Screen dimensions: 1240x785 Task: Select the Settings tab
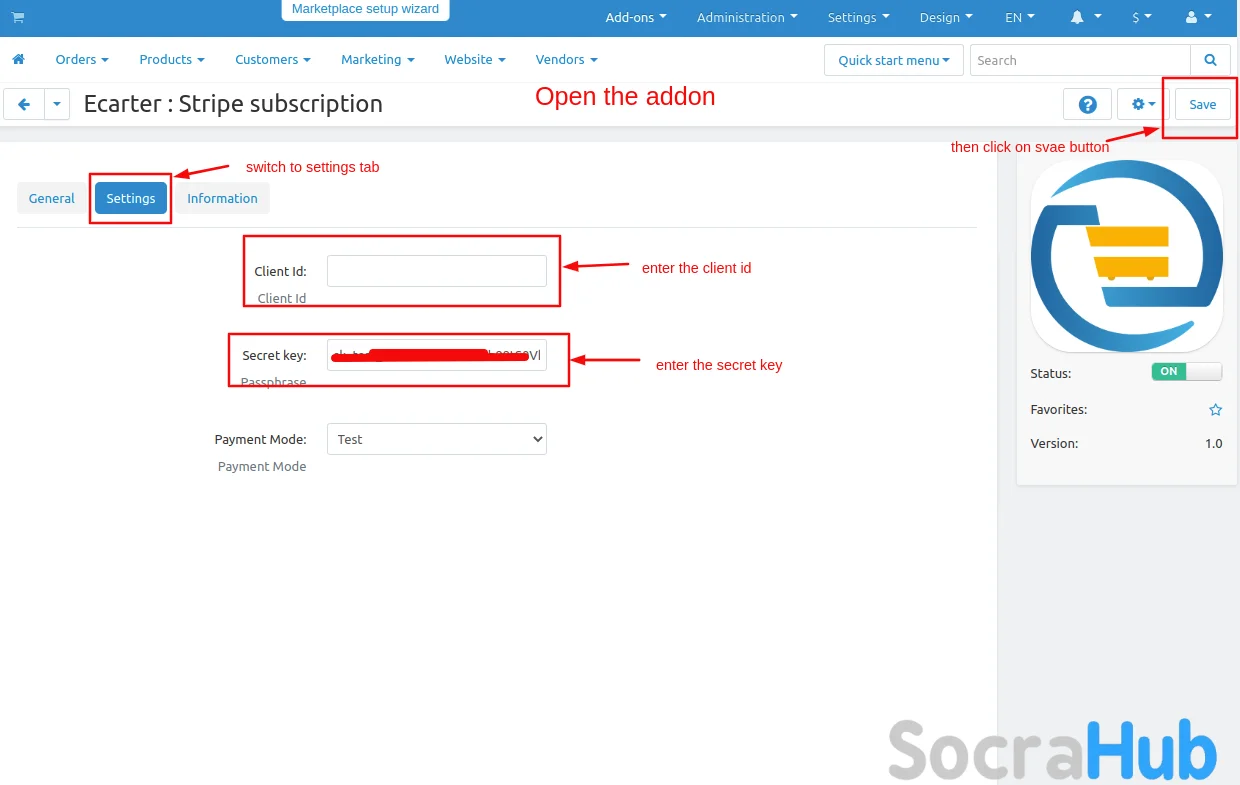[x=131, y=198]
